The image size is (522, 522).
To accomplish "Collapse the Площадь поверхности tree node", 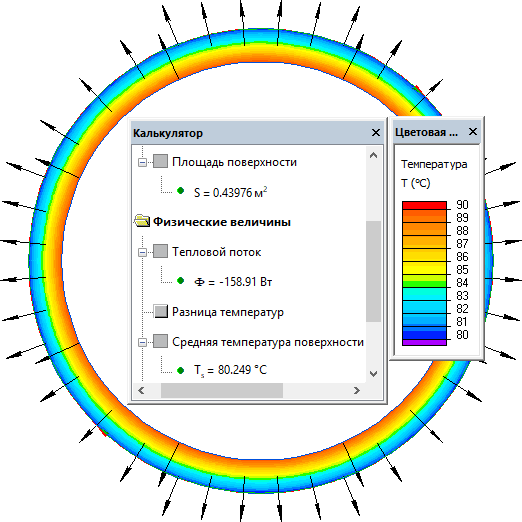I will pos(142,162).
